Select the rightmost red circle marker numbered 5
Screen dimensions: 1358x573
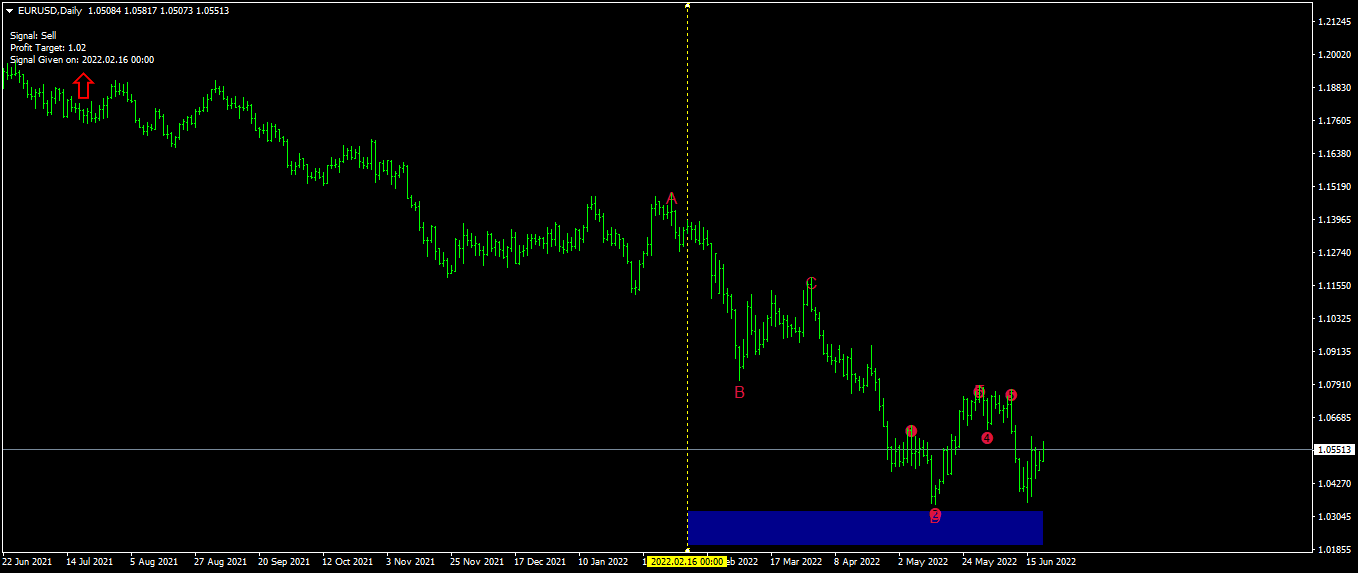pyautogui.click(x=1011, y=395)
